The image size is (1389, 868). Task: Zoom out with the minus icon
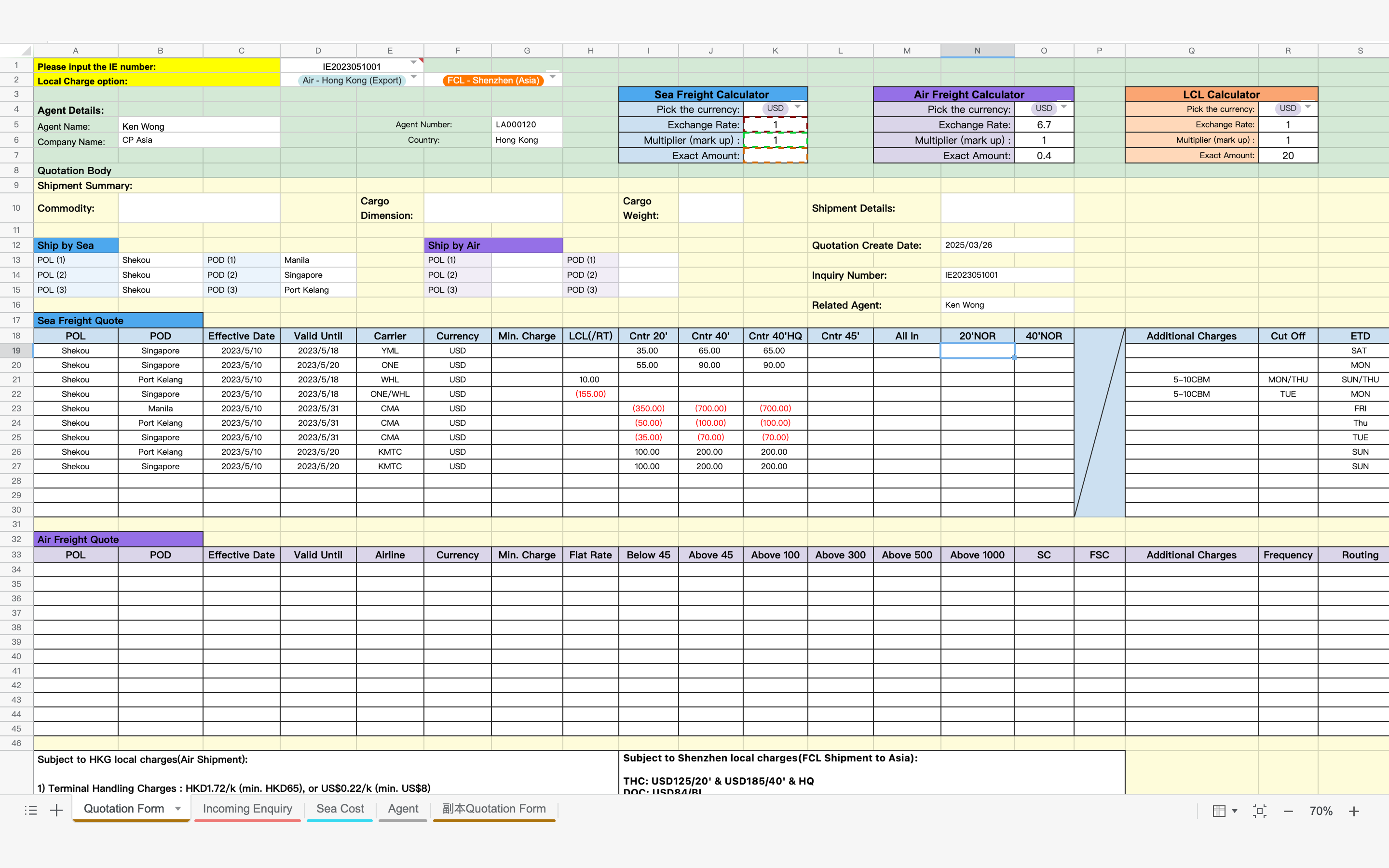pyautogui.click(x=1289, y=811)
